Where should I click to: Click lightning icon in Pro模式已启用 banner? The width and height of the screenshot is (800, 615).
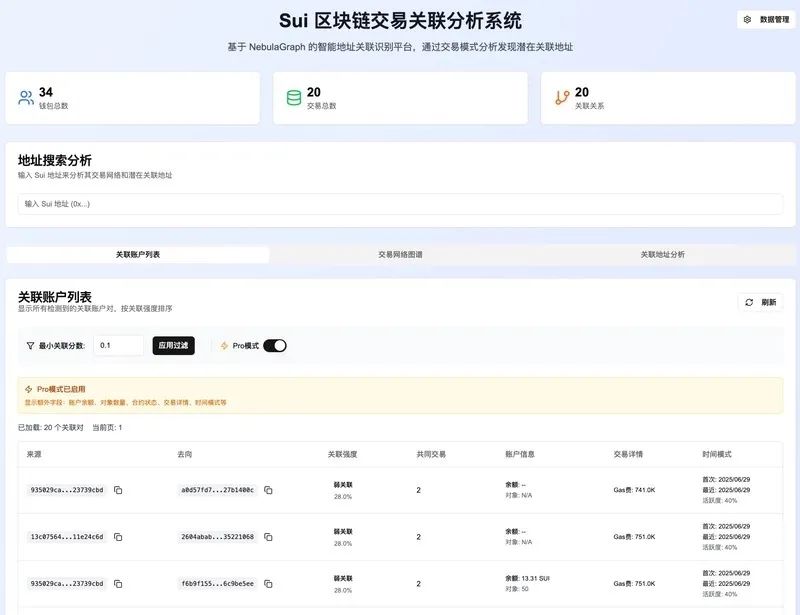pos(29,389)
